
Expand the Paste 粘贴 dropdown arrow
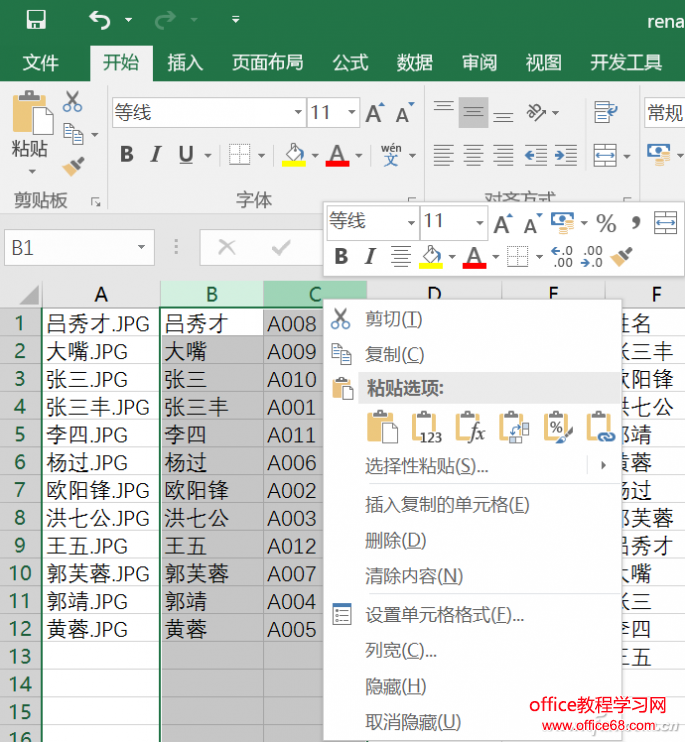coord(32,171)
